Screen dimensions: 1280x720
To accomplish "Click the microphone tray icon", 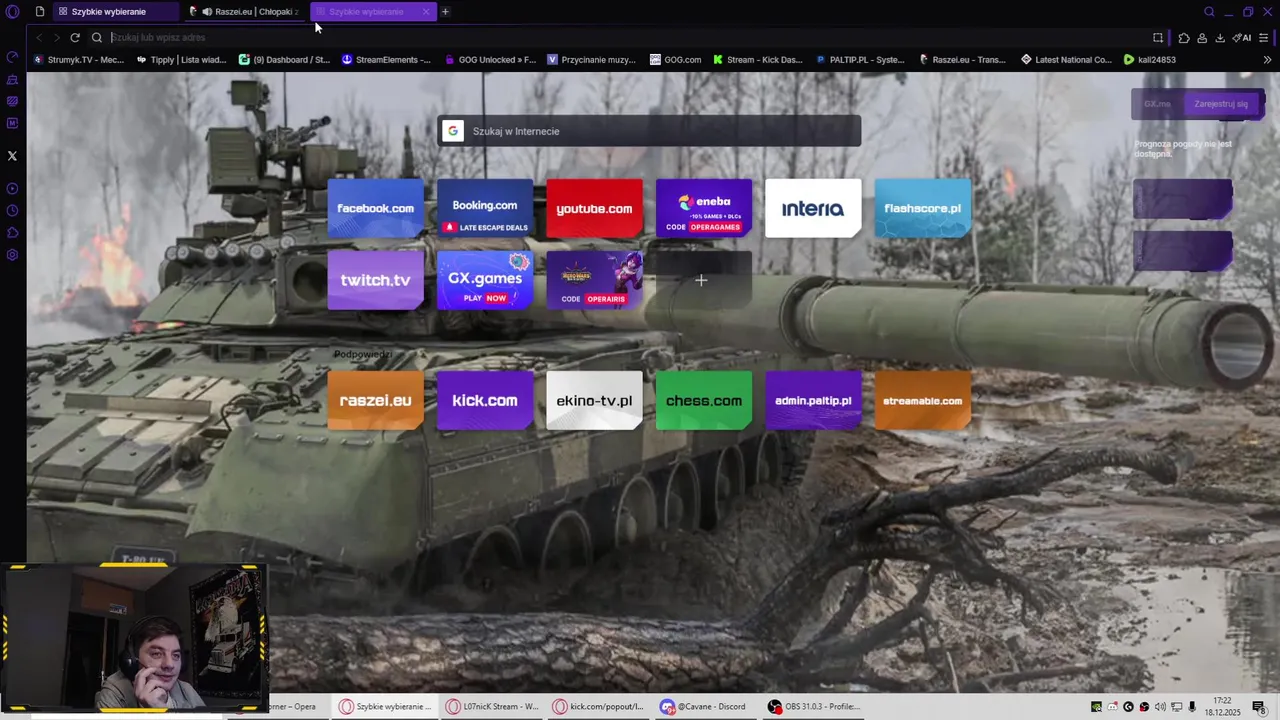I will pyautogui.click(x=1192, y=707).
